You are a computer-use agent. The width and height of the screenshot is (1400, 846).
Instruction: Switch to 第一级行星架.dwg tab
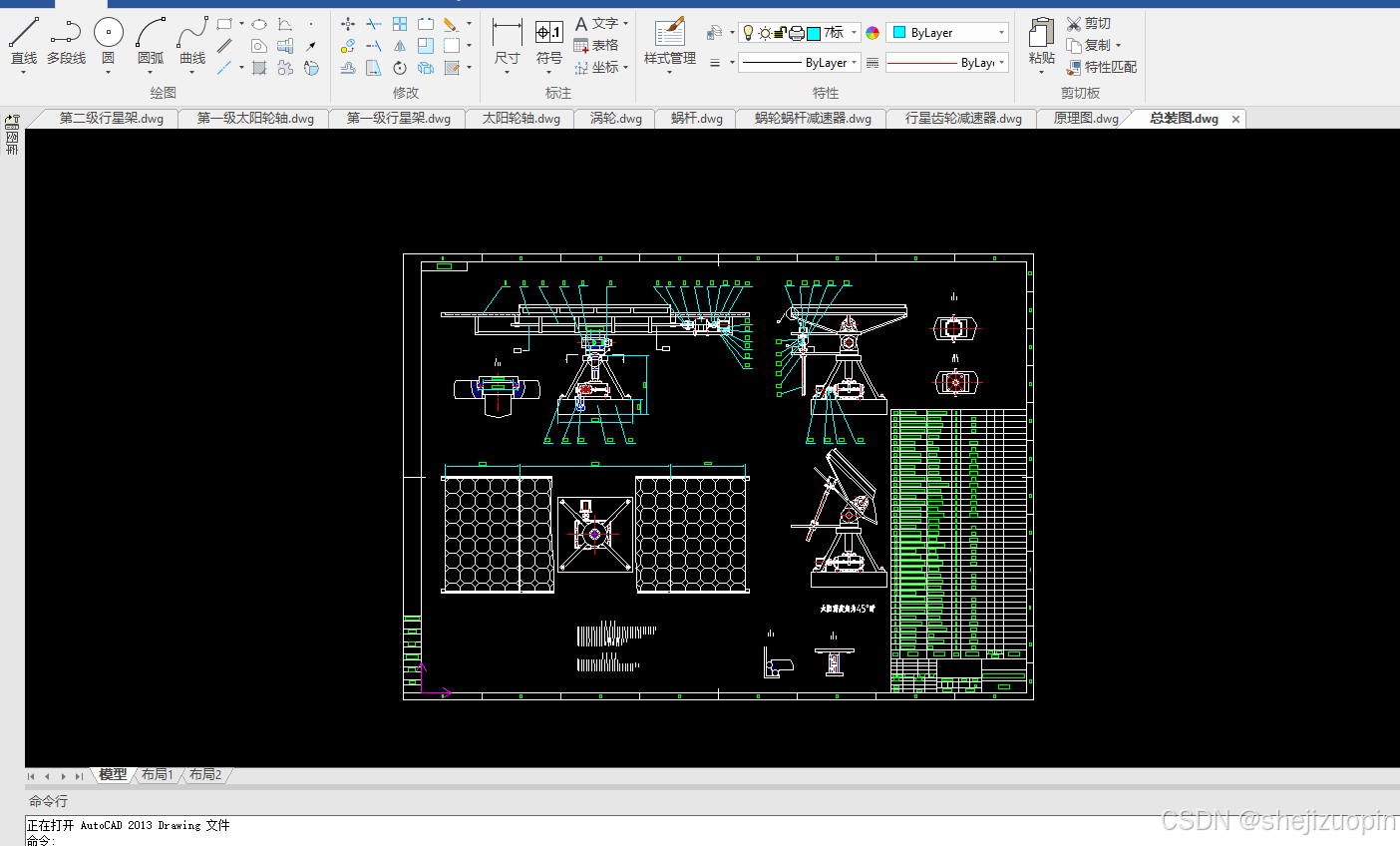(x=399, y=118)
